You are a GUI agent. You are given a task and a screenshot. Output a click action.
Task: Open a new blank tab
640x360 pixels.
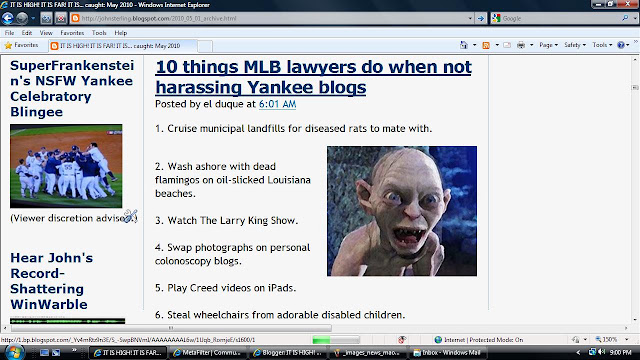pos(205,46)
